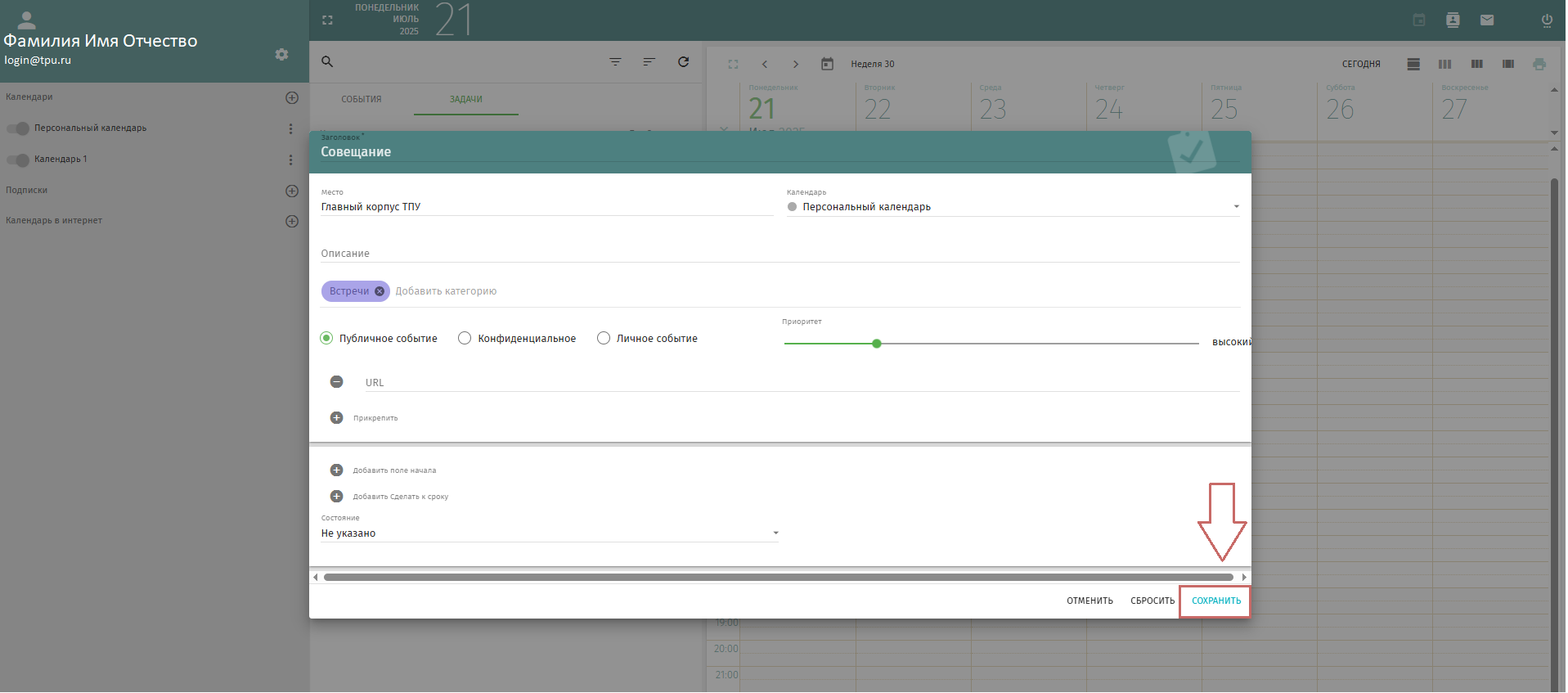Add a due date via Добавить Сделать к сроку

pyautogui.click(x=336, y=497)
